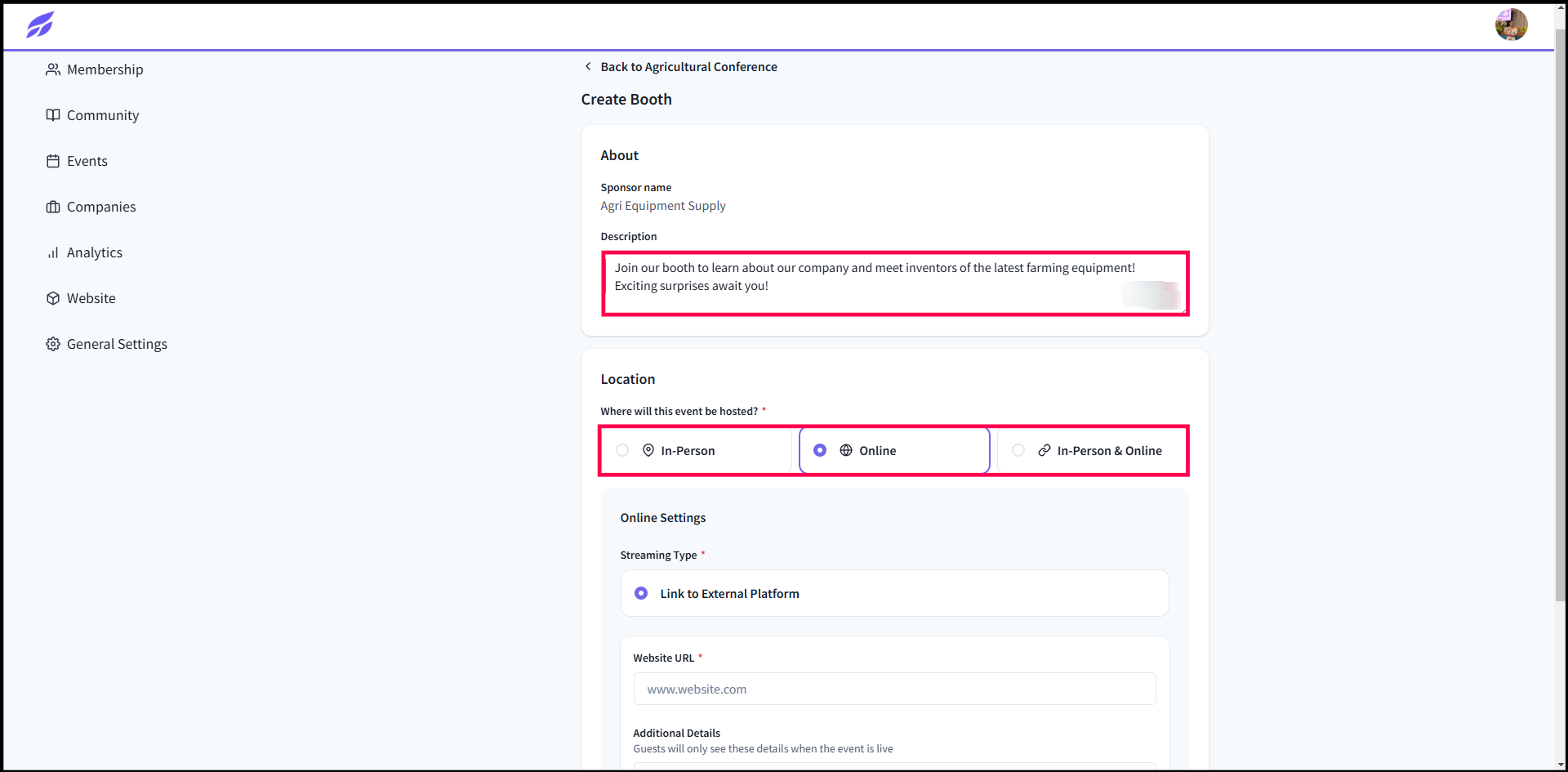The image size is (1568, 772).
Task: Click the General Settings gear icon
Action: pos(53,344)
